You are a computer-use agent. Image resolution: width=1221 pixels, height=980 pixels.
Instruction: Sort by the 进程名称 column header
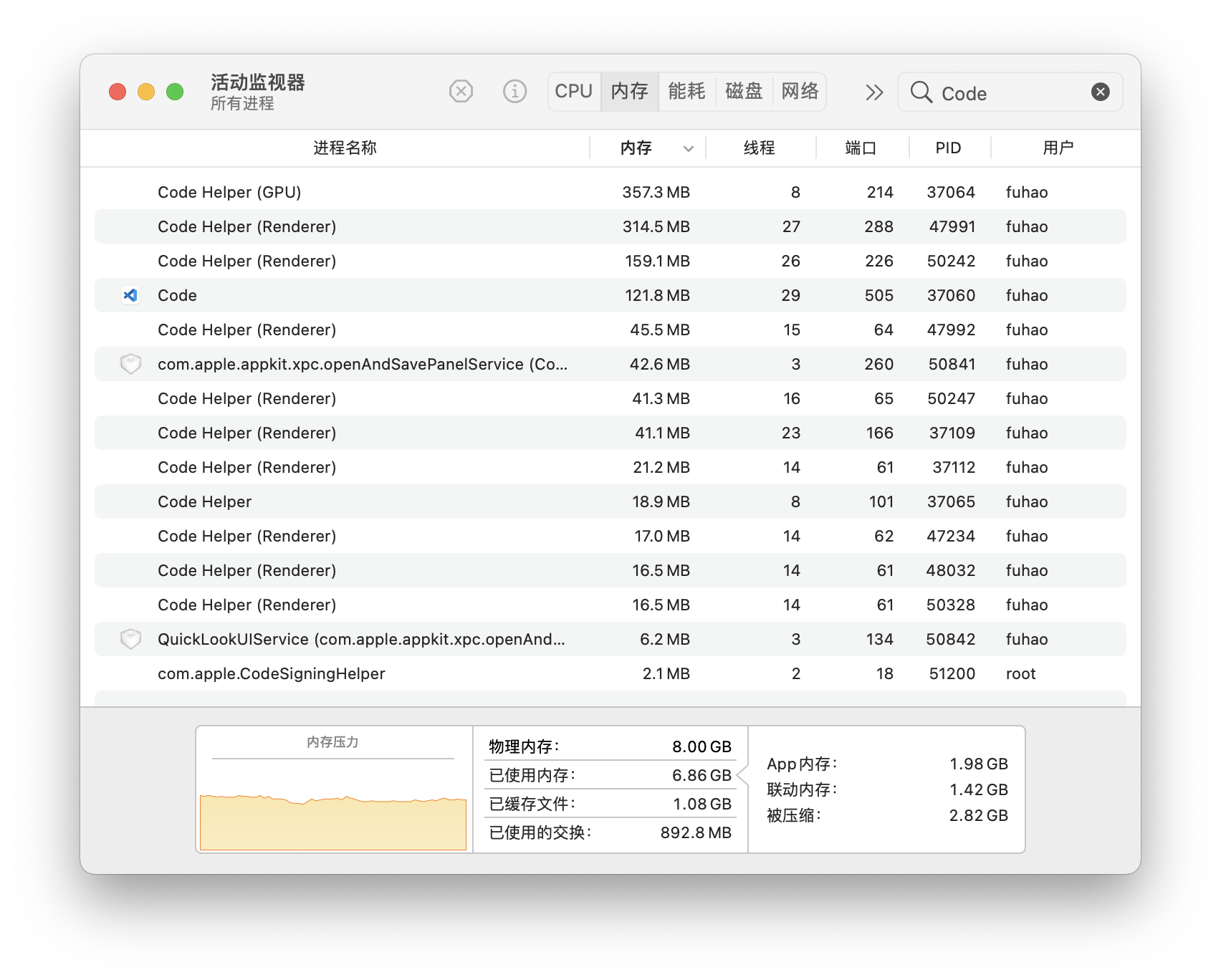pyautogui.click(x=345, y=148)
